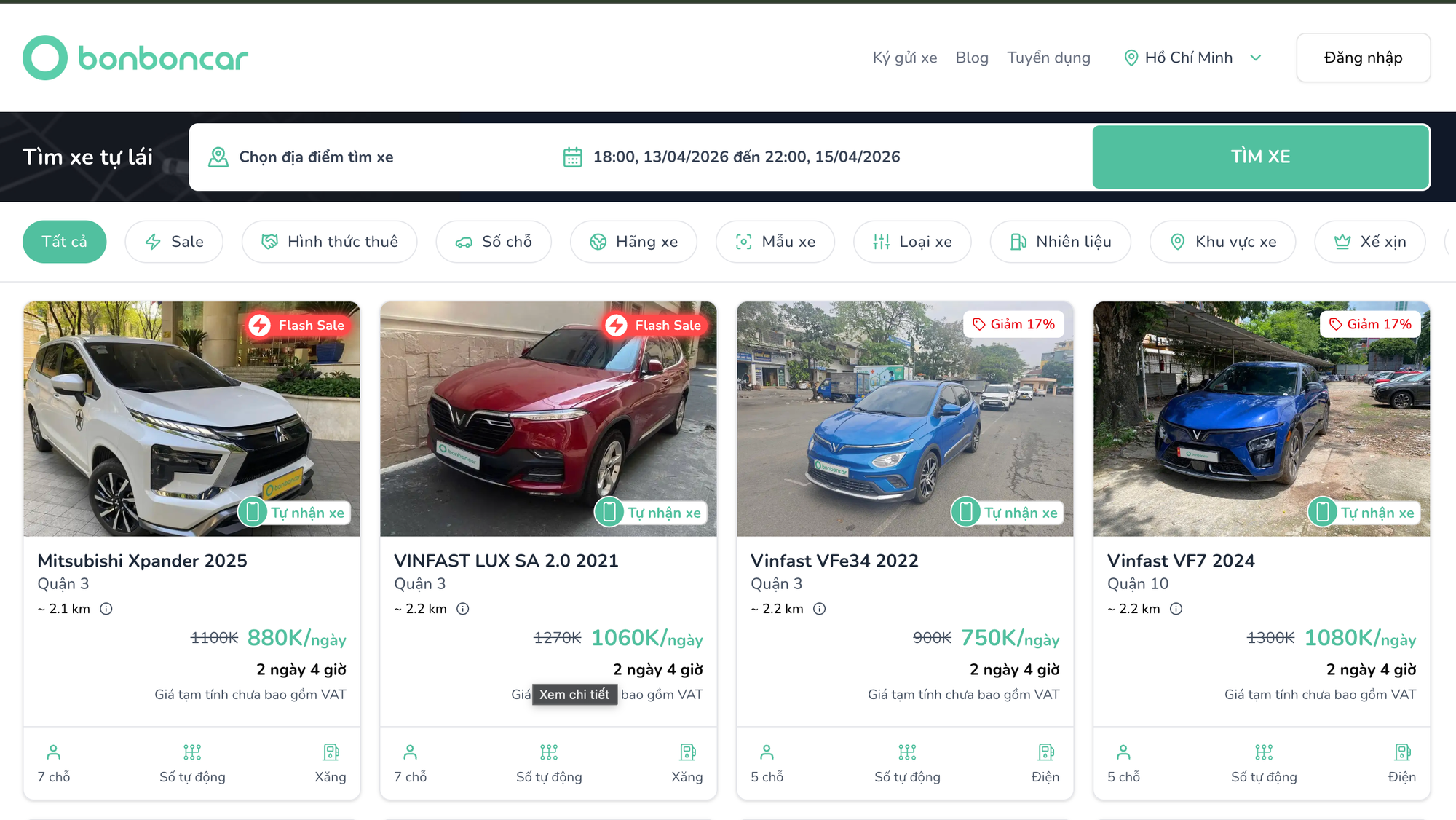
Task: Click info icon on Vinfast VFe34 card
Action: 820,609
